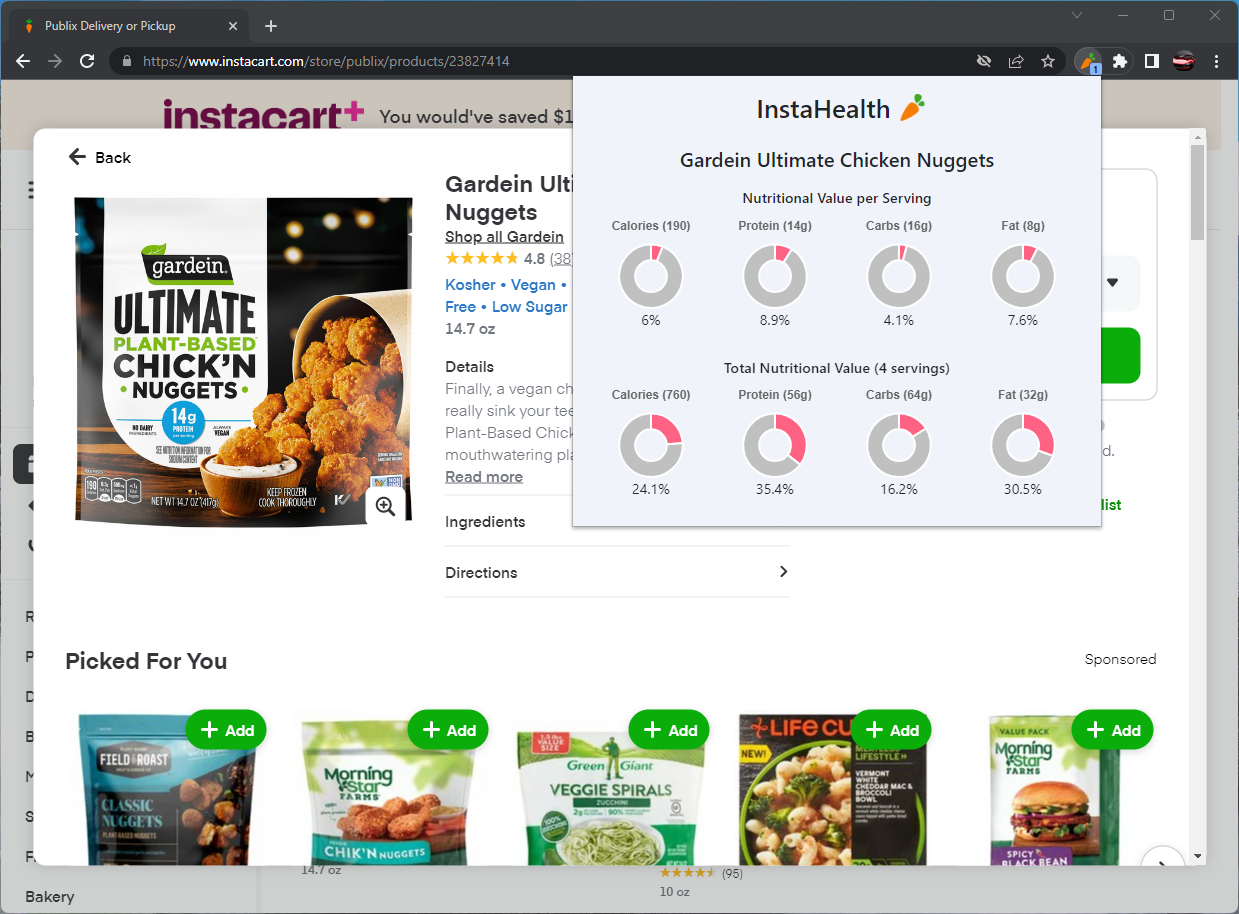
Task: Open the quantity dropdown arrow
Action: [1112, 282]
